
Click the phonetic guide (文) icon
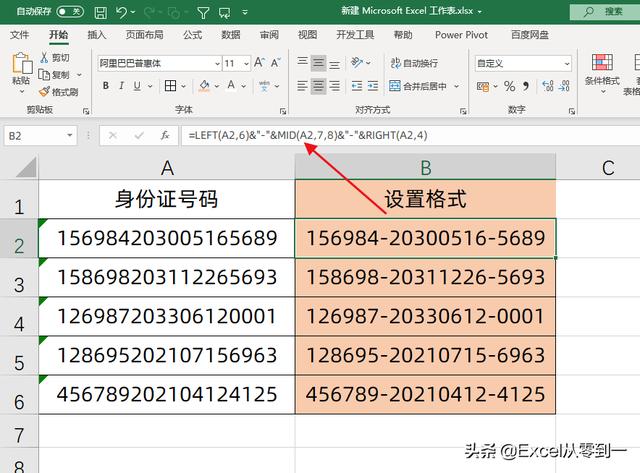pos(264,86)
